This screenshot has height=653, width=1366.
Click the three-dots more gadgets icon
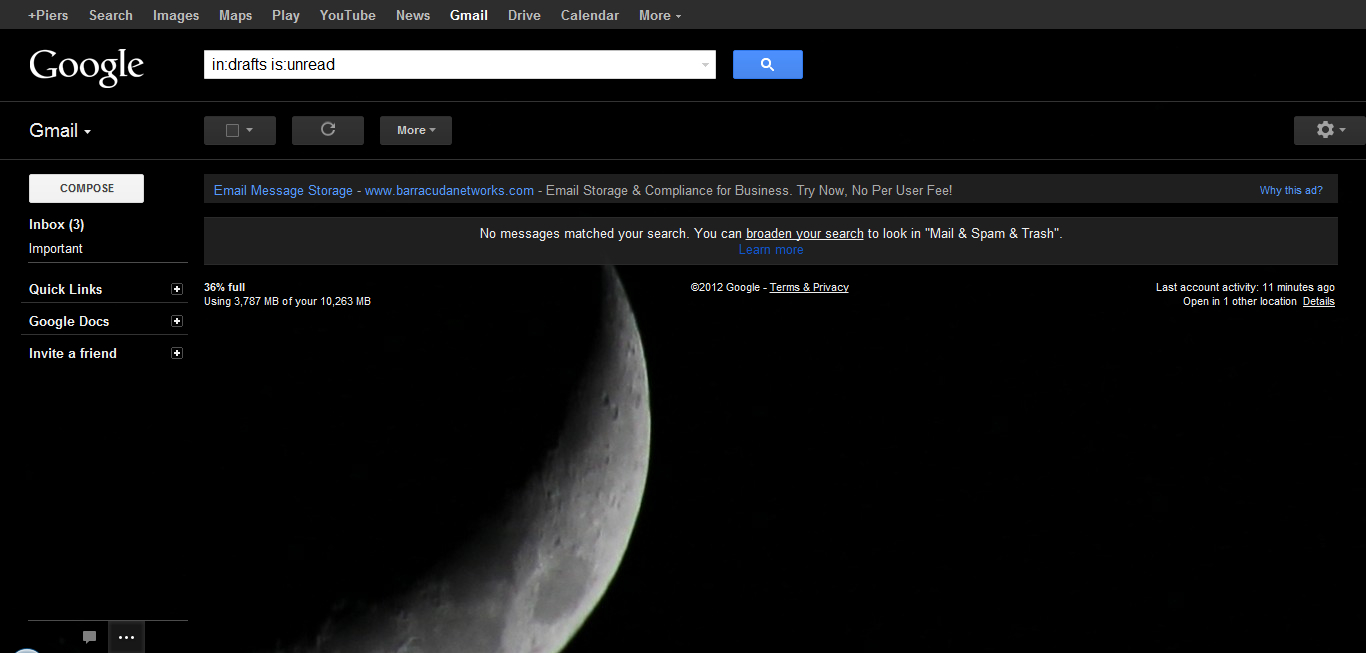[126, 637]
